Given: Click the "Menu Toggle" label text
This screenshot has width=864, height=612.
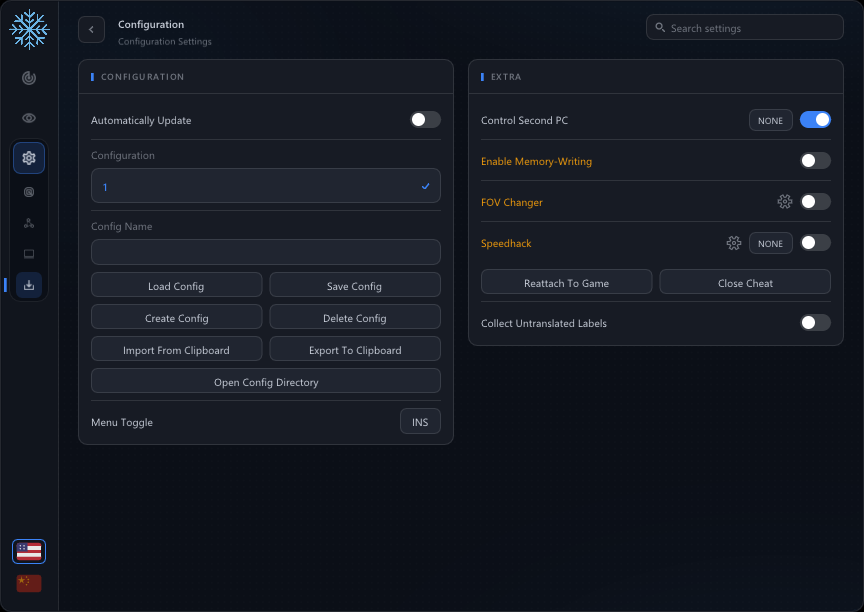Looking at the screenshot, I should click(122, 423).
